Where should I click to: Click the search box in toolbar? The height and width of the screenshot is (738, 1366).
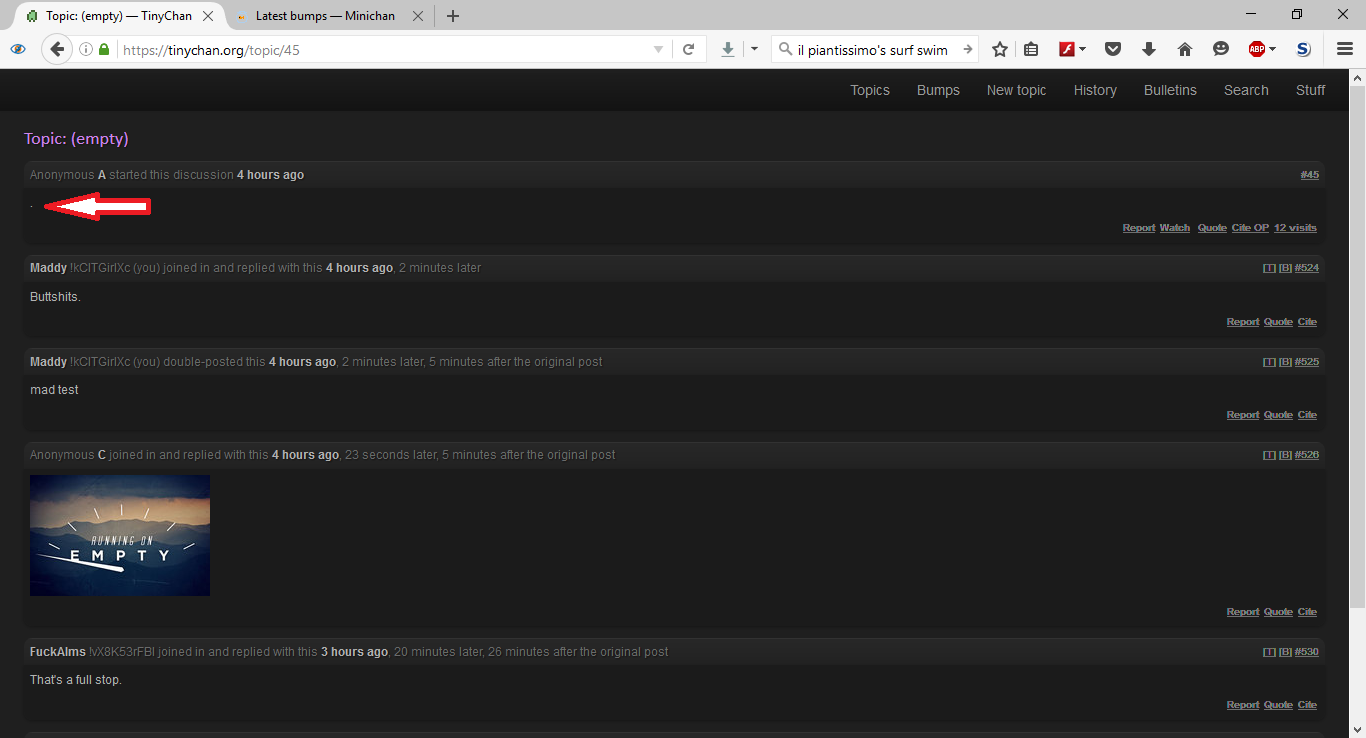pos(870,49)
